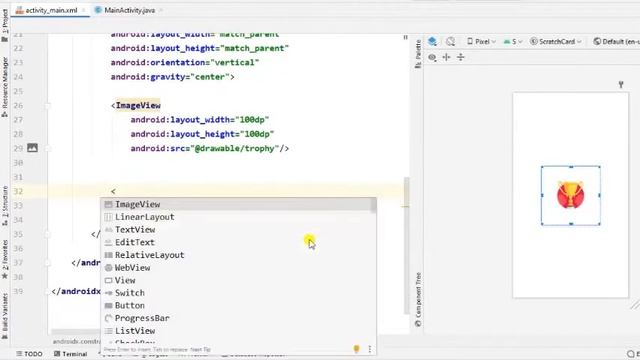Open the Structure tool window
The width and height of the screenshot is (640, 360).
point(5,206)
